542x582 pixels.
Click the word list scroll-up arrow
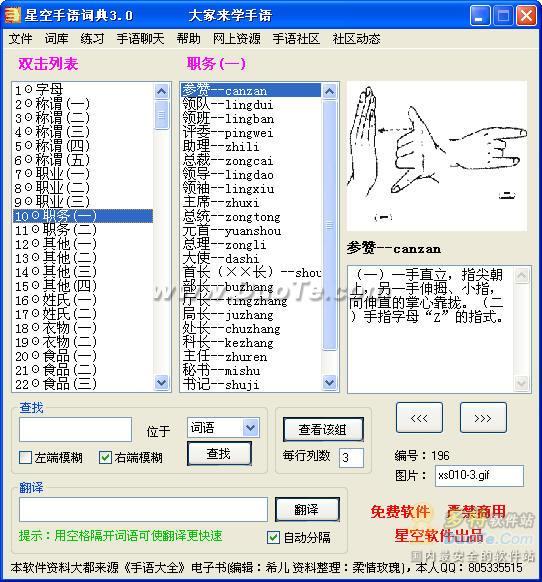(330, 91)
